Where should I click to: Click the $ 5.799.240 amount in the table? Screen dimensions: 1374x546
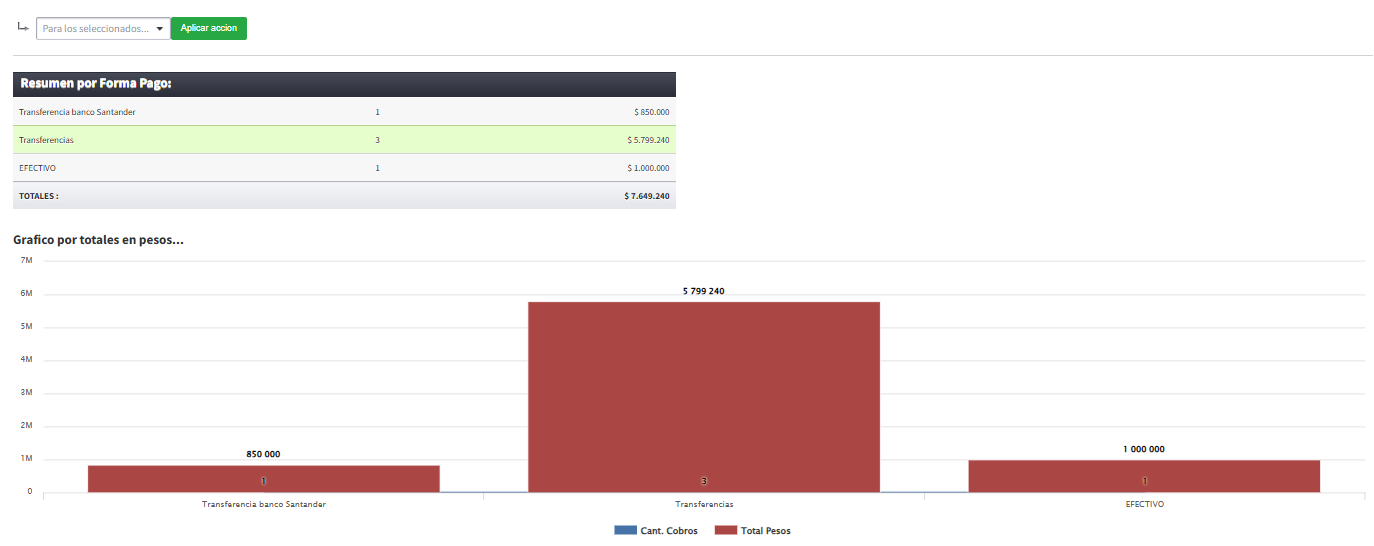point(648,140)
